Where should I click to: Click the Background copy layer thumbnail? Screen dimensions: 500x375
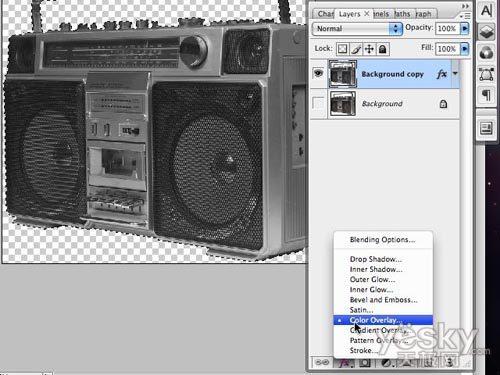click(x=343, y=74)
